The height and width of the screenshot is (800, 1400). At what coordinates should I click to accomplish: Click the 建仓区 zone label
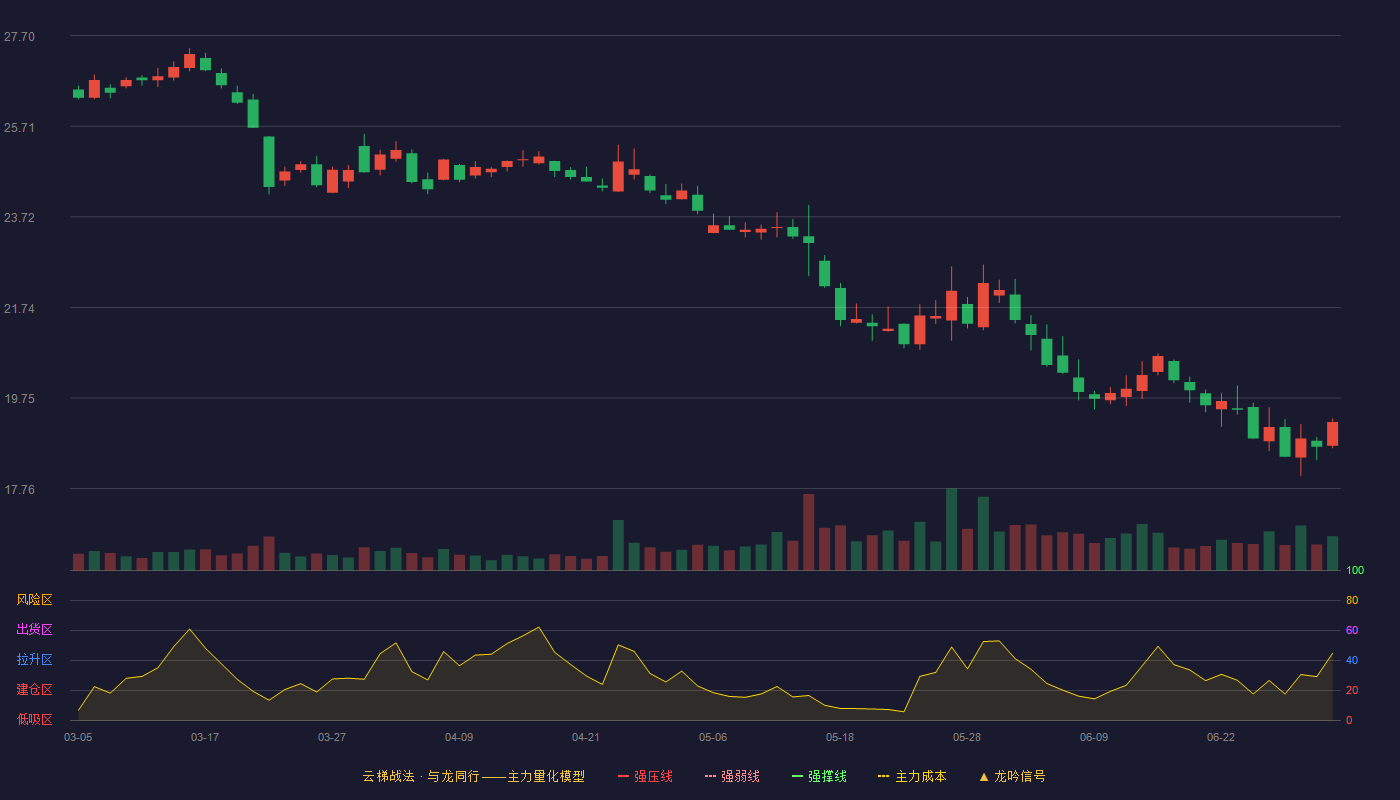tap(34, 690)
